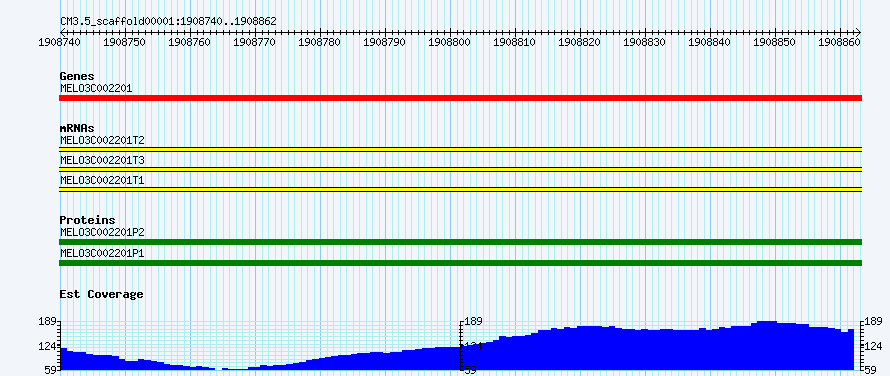Click the red MELO3C002201 gene bar
The width and height of the screenshot is (890, 376).
(460, 98)
